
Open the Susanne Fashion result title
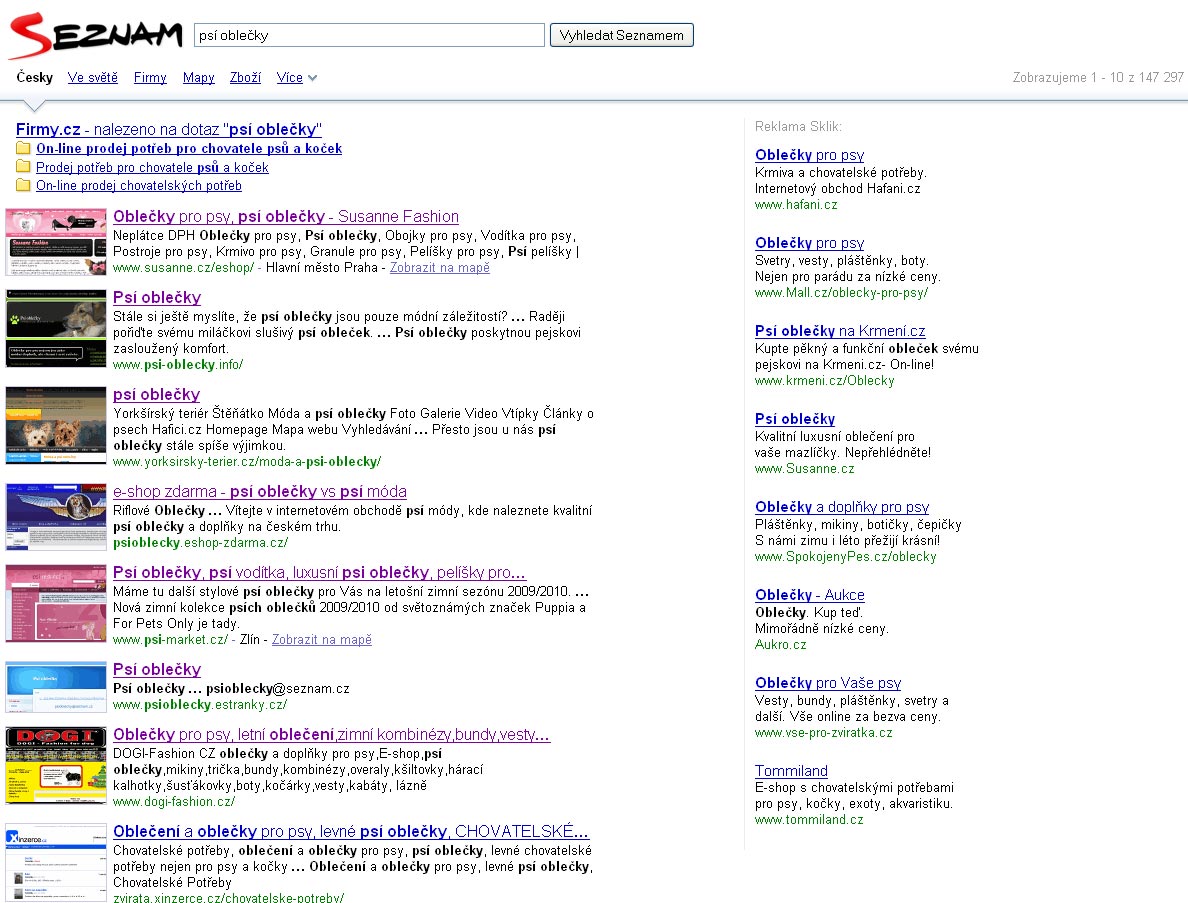[286, 217]
